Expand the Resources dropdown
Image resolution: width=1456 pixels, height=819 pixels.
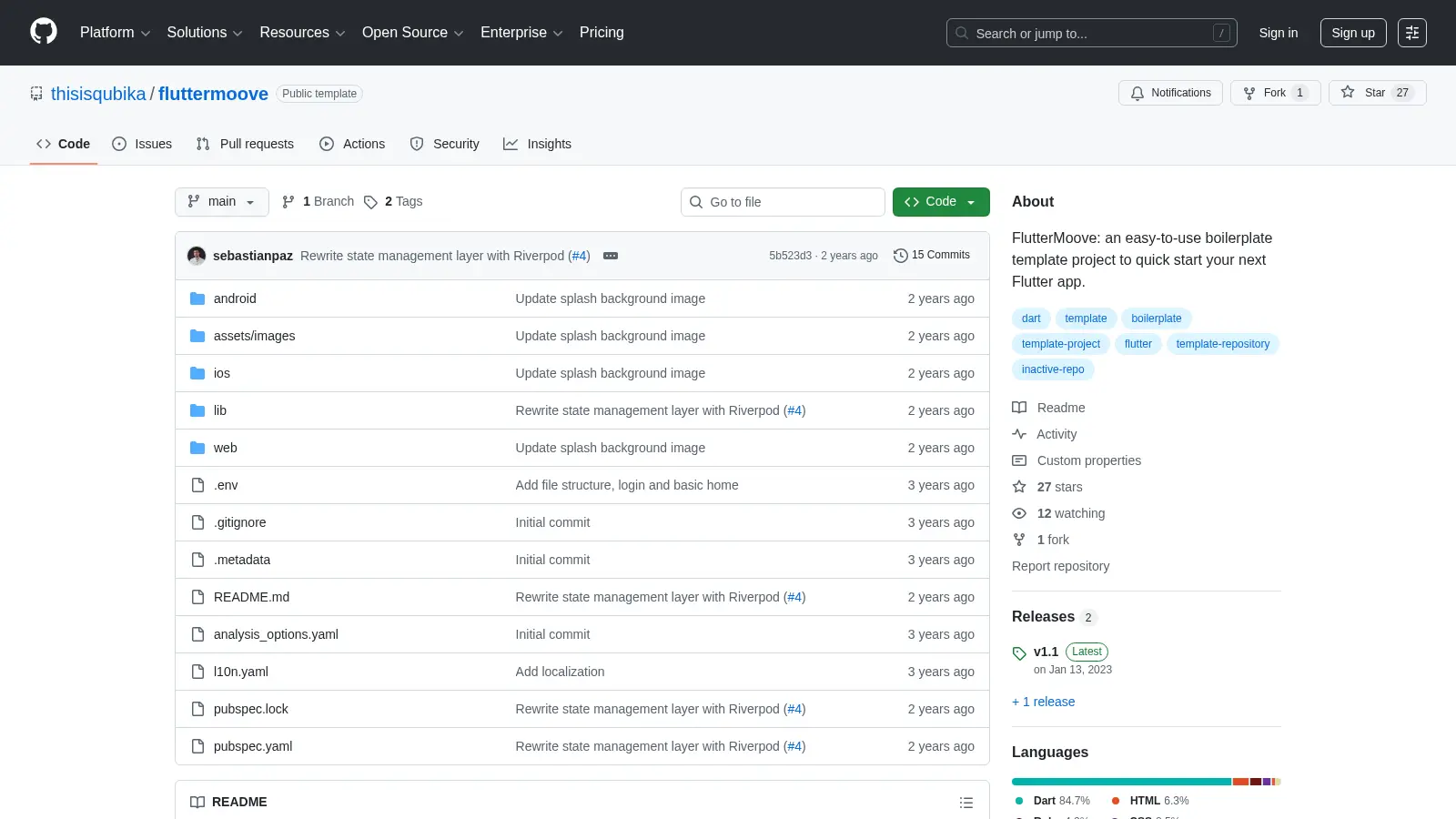pos(302,33)
